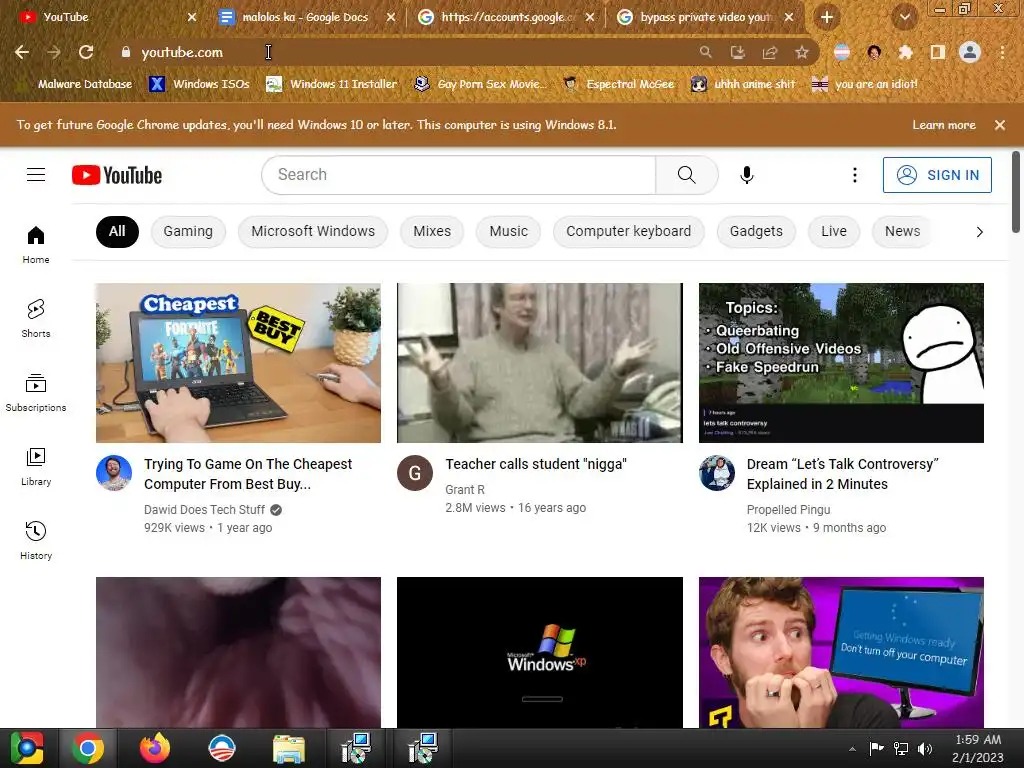The width and height of the screenshot is (1024, 768).
Task: Click the install app icon in the address bar
Action: pos(738,52)
